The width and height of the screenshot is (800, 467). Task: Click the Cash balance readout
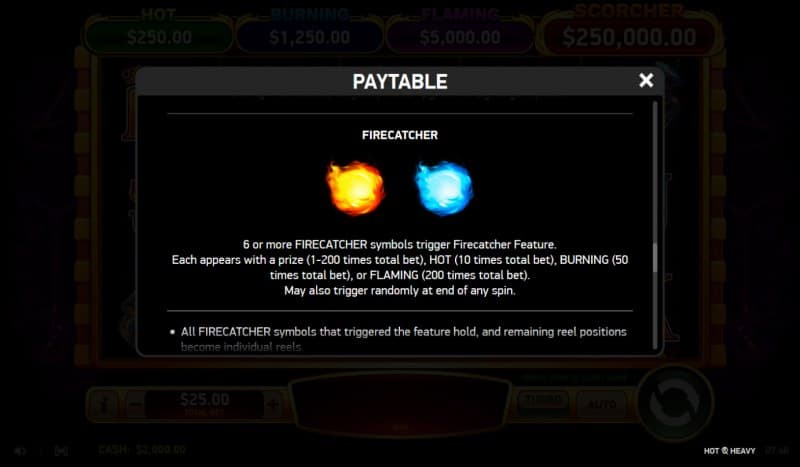[x=142, y=450]
